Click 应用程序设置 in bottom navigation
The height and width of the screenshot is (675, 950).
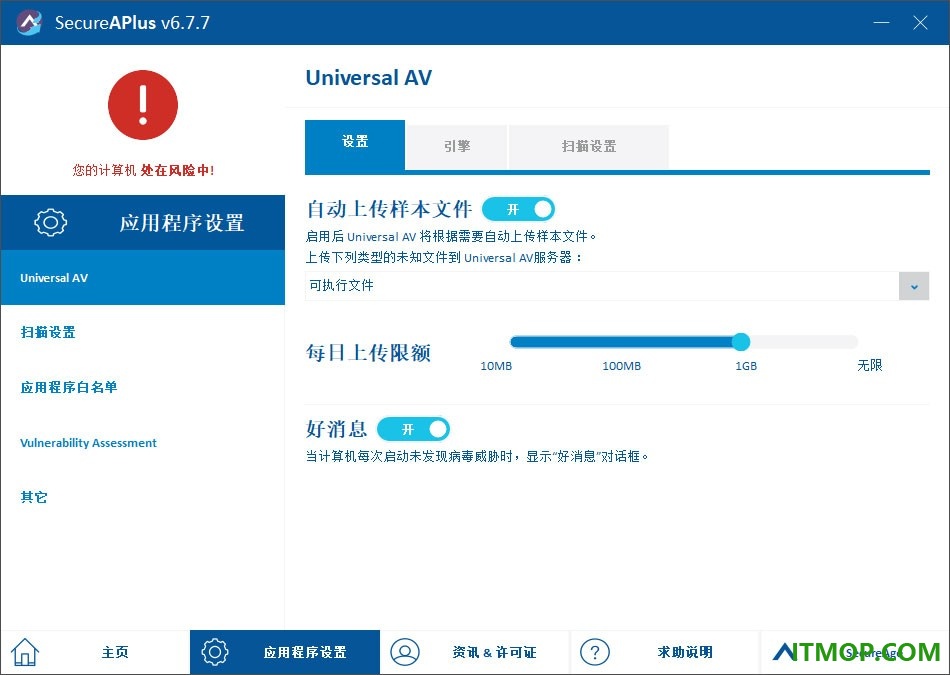(x=285, y=652)
